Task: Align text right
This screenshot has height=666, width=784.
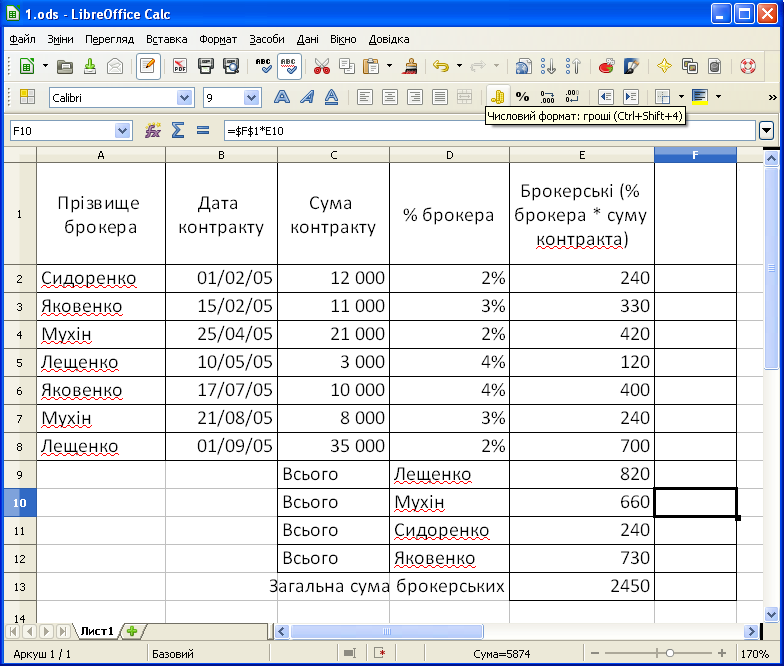Action: pos(414,97)
